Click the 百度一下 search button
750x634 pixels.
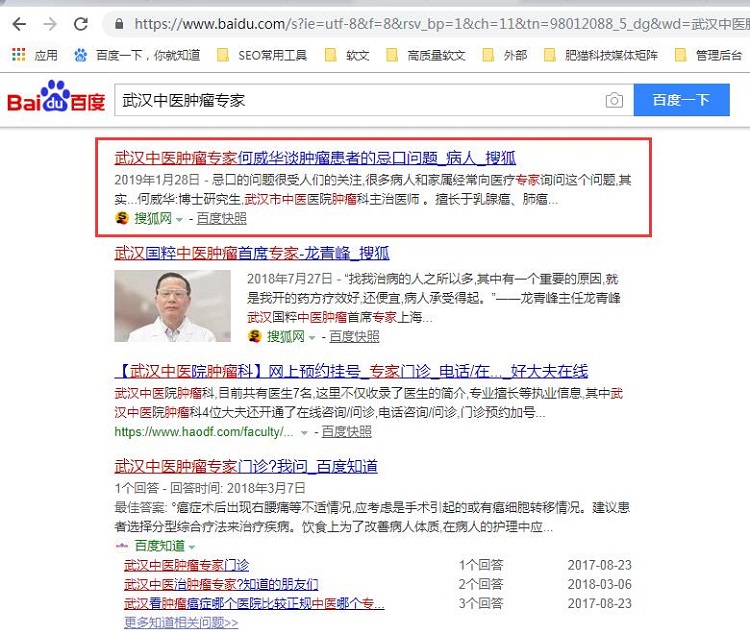coord(682,100)
